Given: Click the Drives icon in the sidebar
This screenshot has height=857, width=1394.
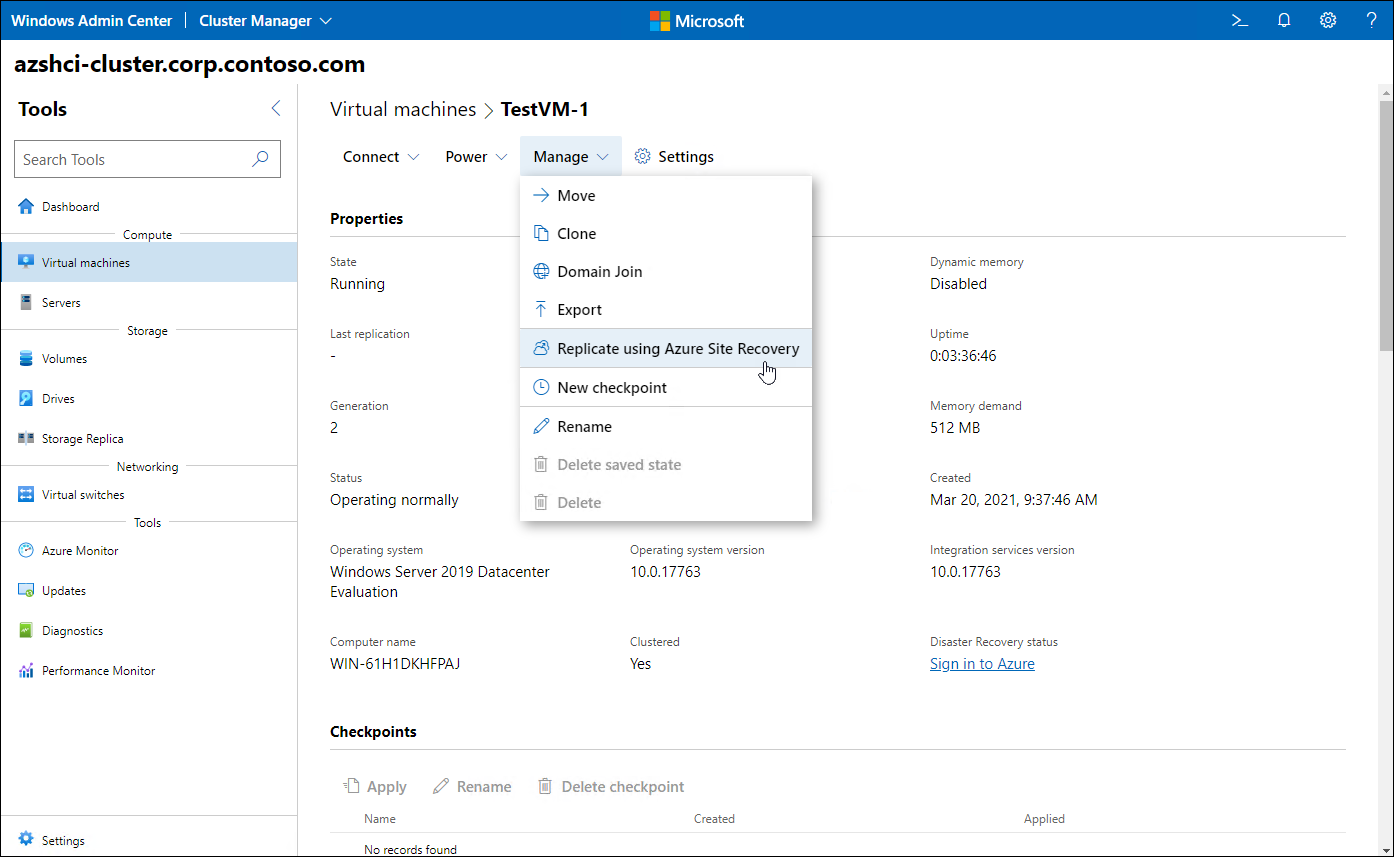Looking at the screenshot, I should [x=26, y=399].
